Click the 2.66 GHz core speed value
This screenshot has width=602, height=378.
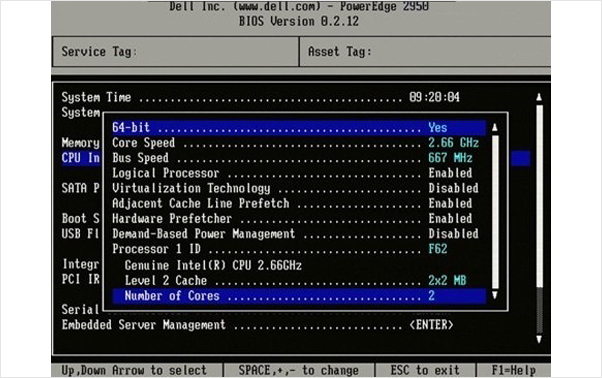pos(453,143)
